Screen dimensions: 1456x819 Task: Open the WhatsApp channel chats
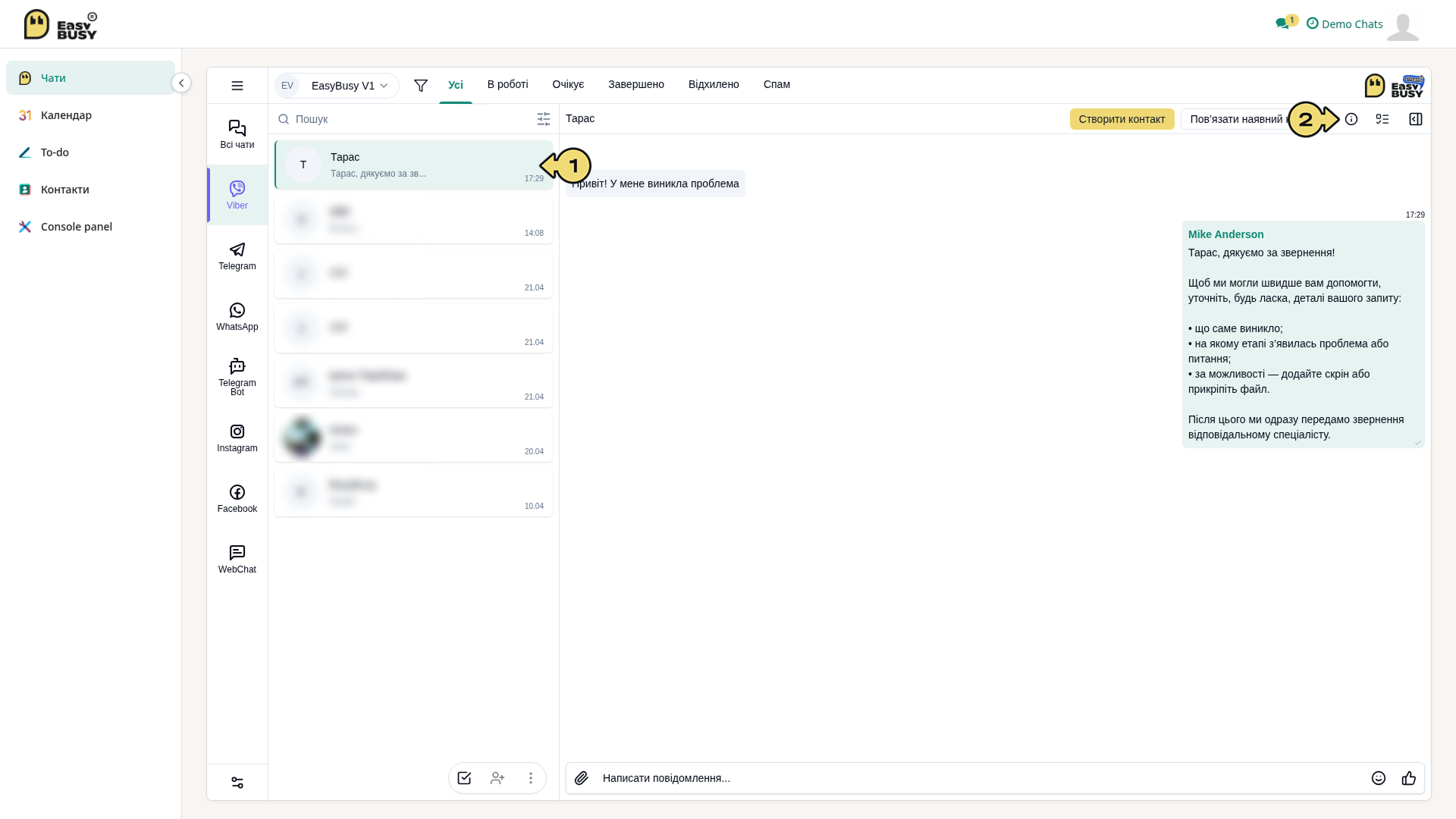pos(237,316)
